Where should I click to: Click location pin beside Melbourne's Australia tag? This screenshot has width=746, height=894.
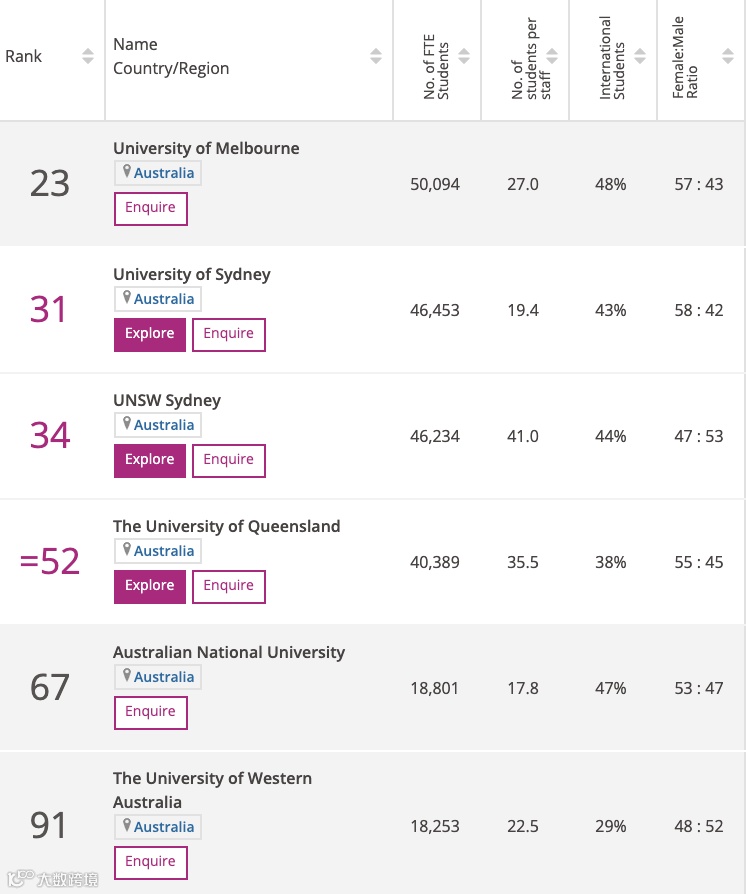click(x=127, y=171)
